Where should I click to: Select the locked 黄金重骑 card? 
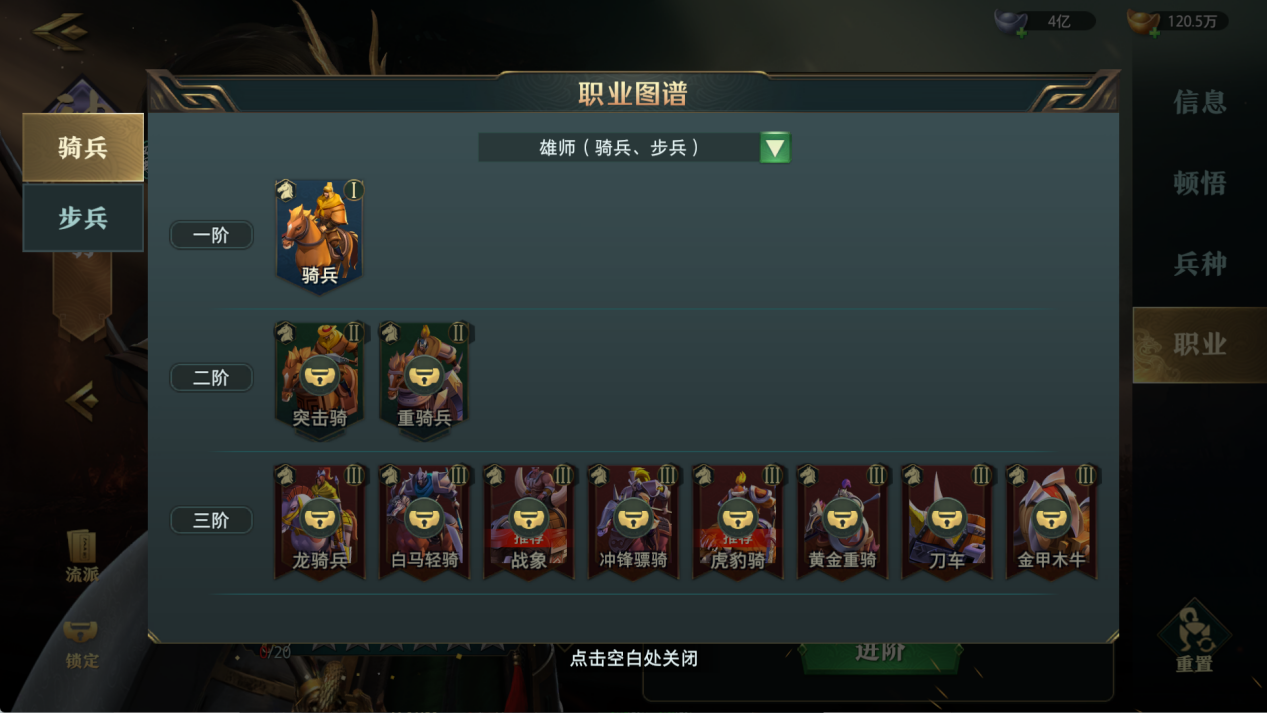click(x=842, y=521)
